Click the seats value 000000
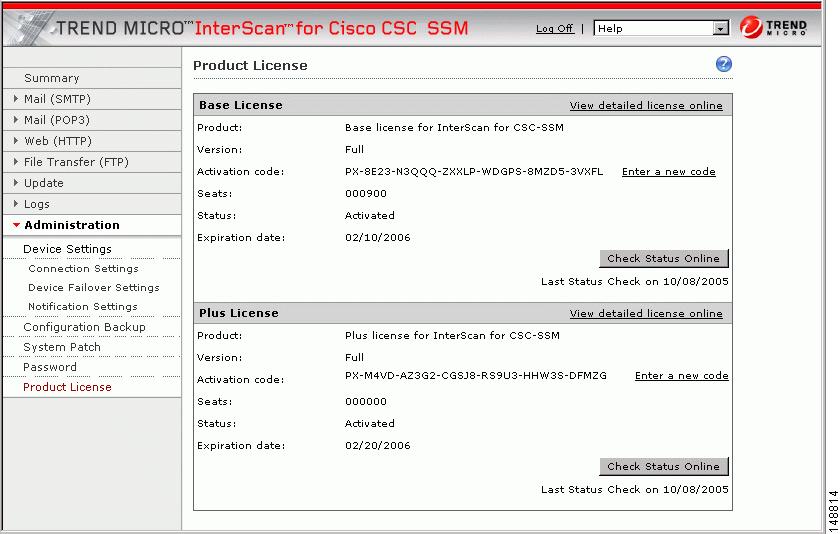840x534 pixels. coord(366,401)
